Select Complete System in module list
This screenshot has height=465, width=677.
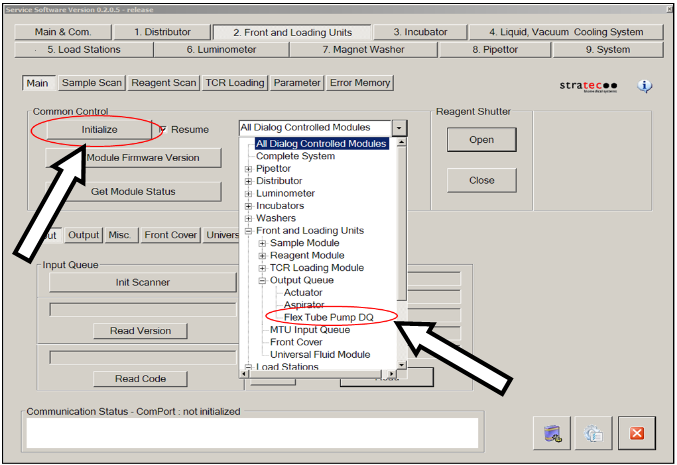coord(295,156)
